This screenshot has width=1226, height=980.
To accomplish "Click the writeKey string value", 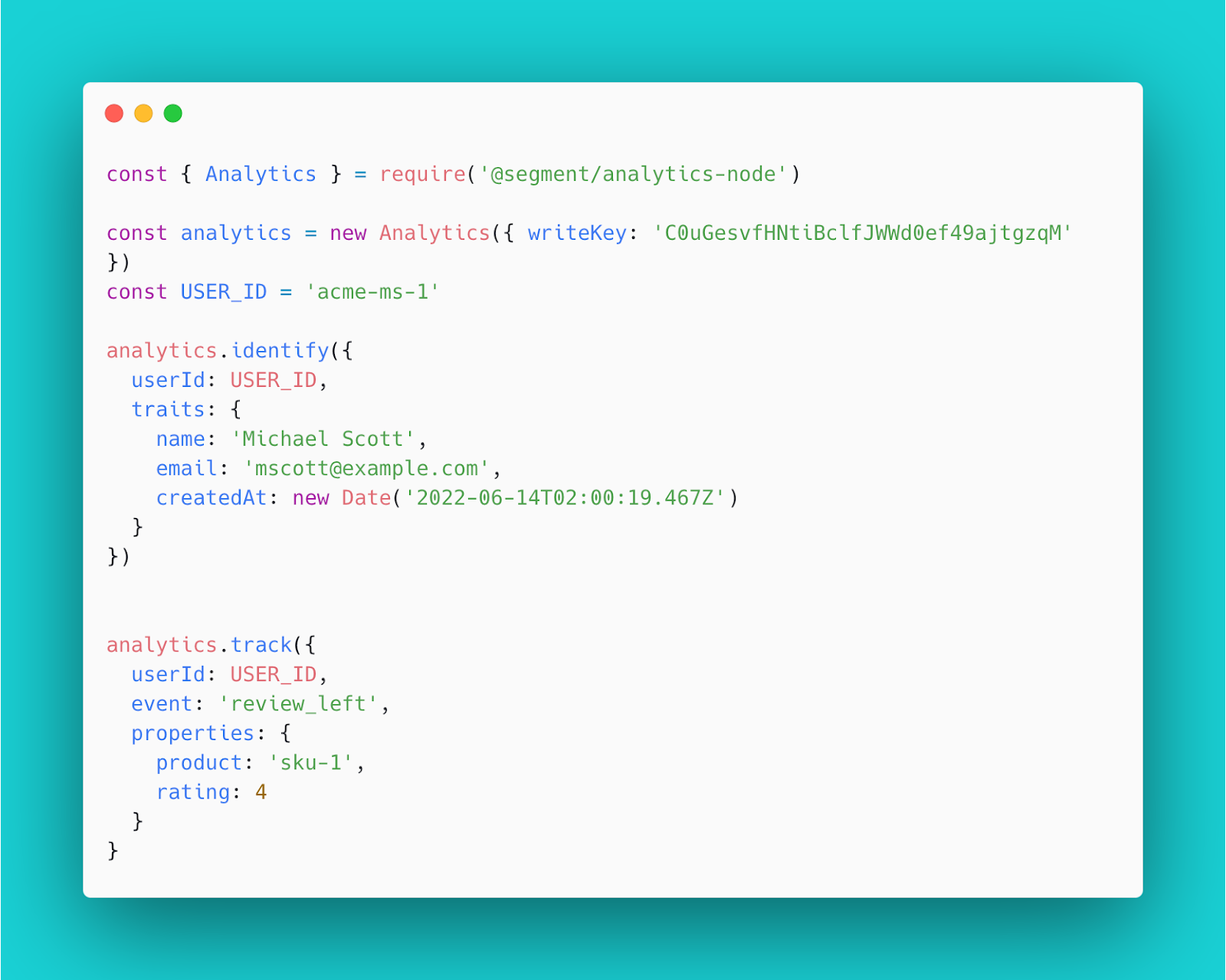I will (x=862, y=233).
